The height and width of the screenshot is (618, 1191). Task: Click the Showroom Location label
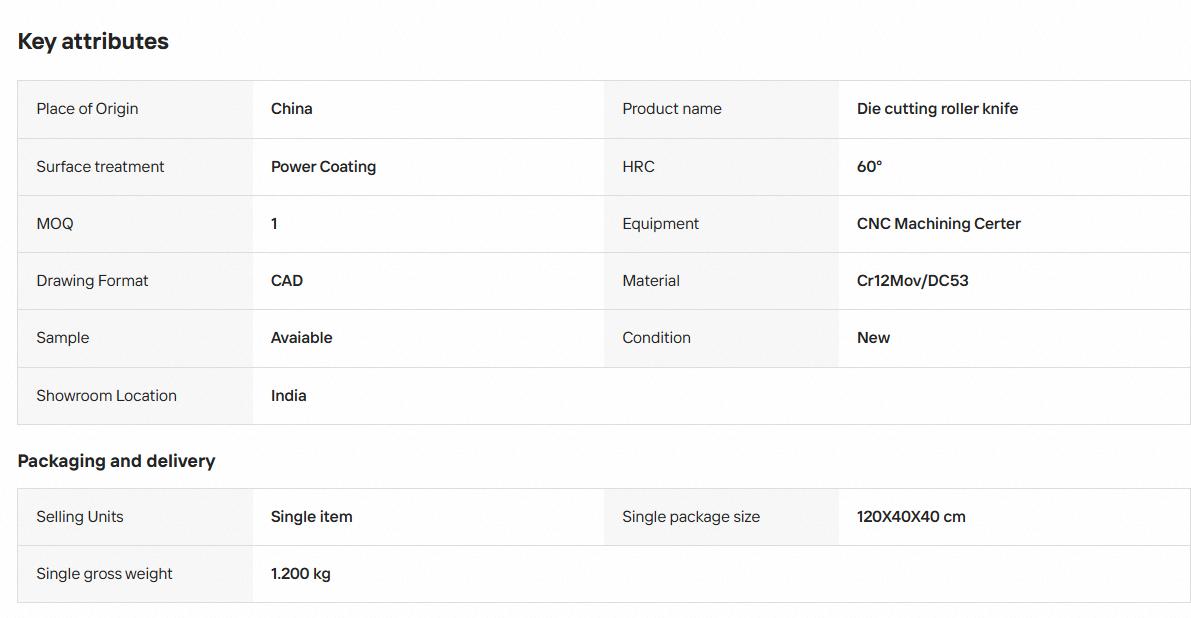coord(106,396)
